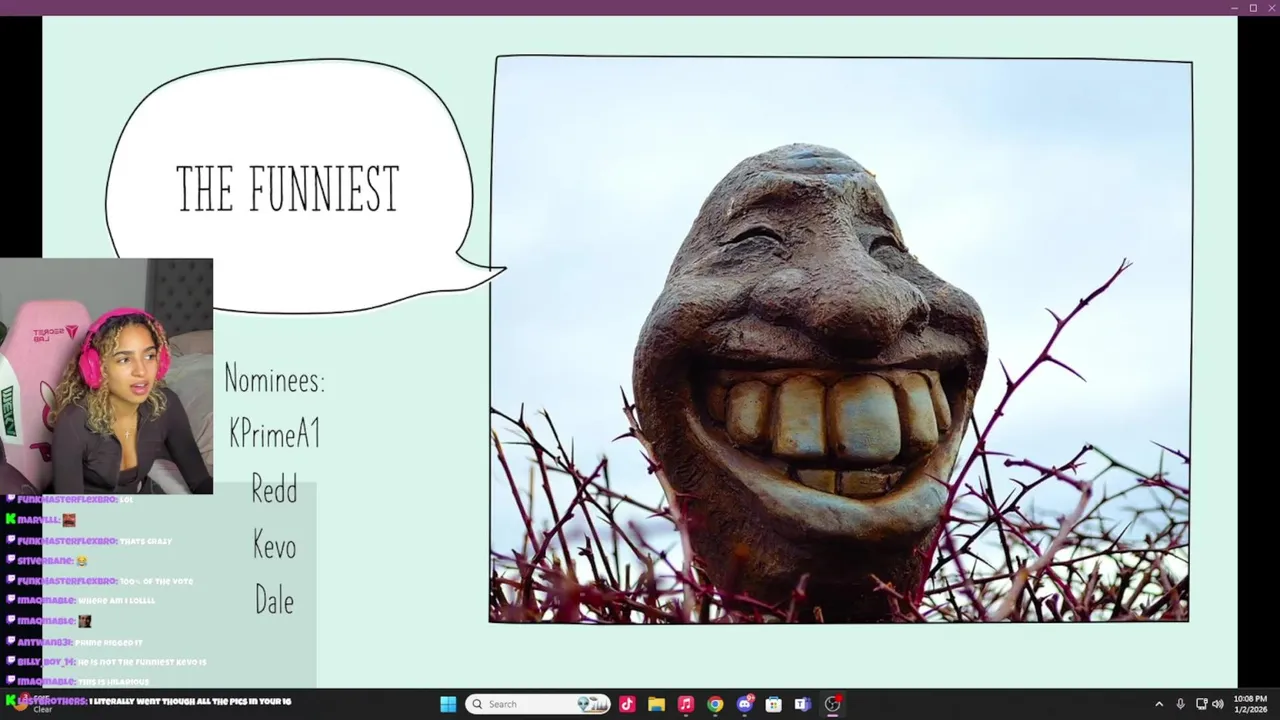Viewport: 1280px width, 720px height.
Task: Maximize the window from the title bar
Action: [1253, 8]
